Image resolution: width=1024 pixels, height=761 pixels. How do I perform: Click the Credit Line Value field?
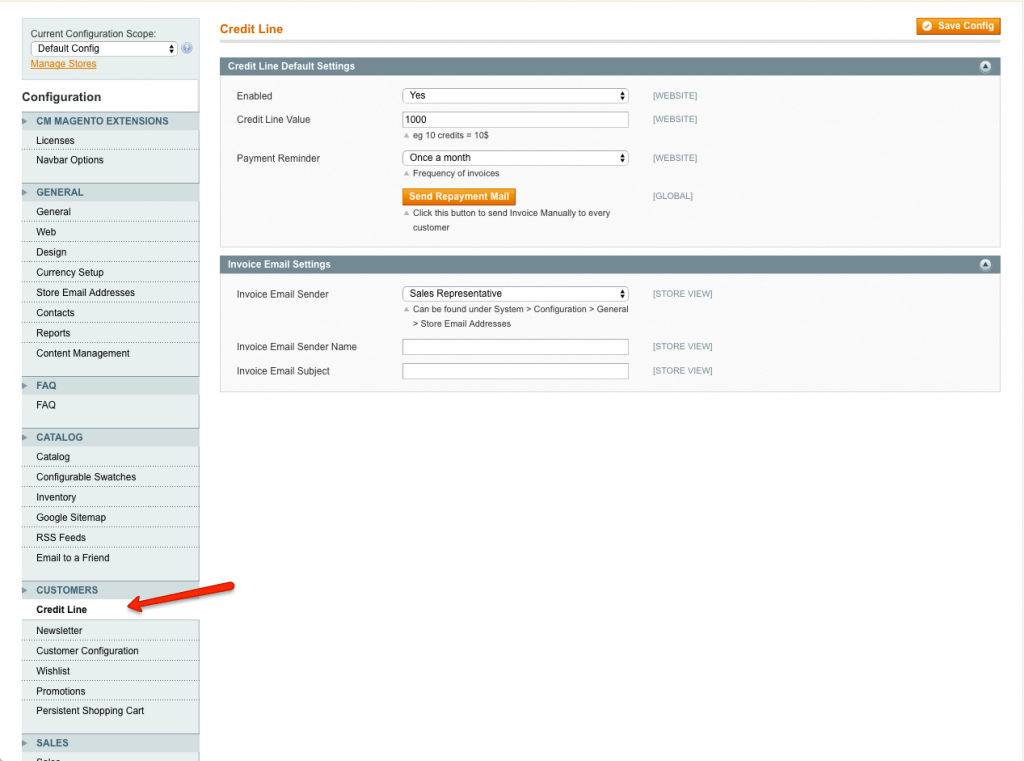pyautogui.click(x=515, y=120)
